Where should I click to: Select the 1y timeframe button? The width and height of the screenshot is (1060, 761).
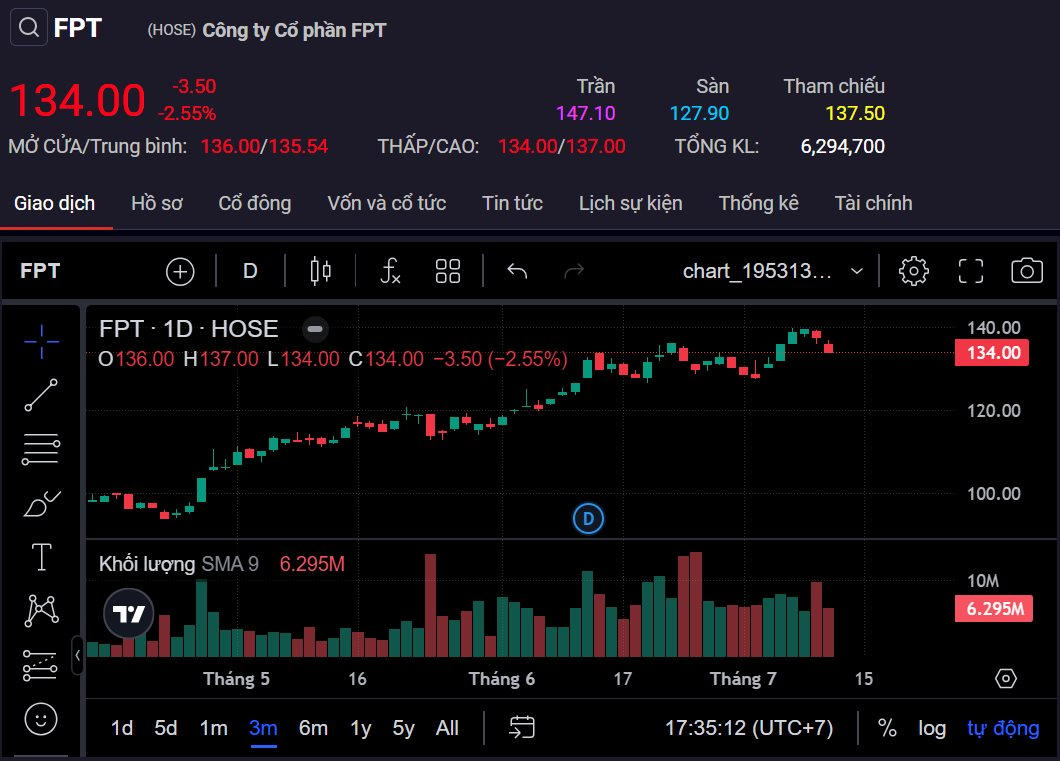358,728
